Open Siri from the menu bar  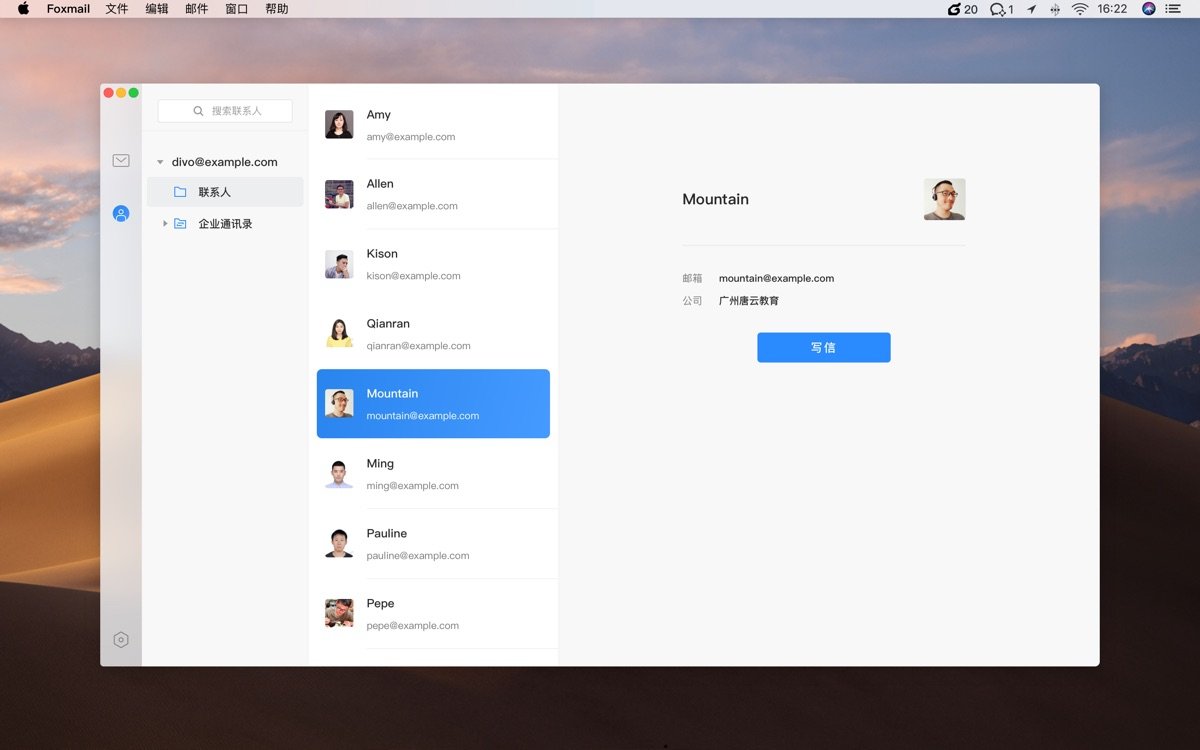(1149, 9)
